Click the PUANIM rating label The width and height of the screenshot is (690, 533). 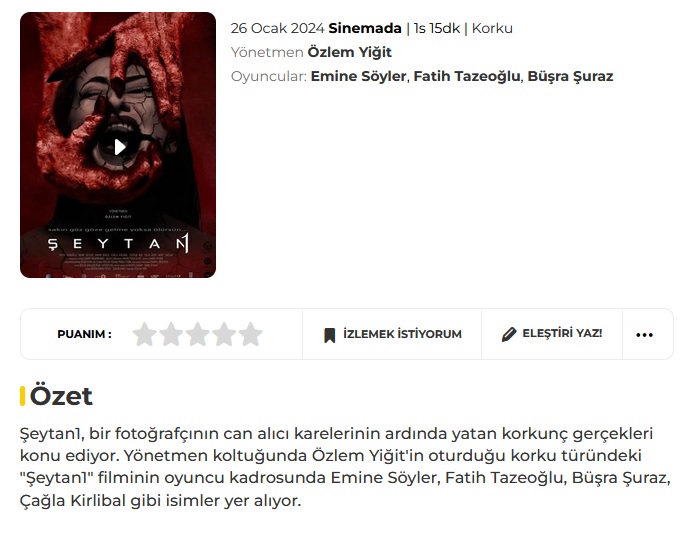84,334
